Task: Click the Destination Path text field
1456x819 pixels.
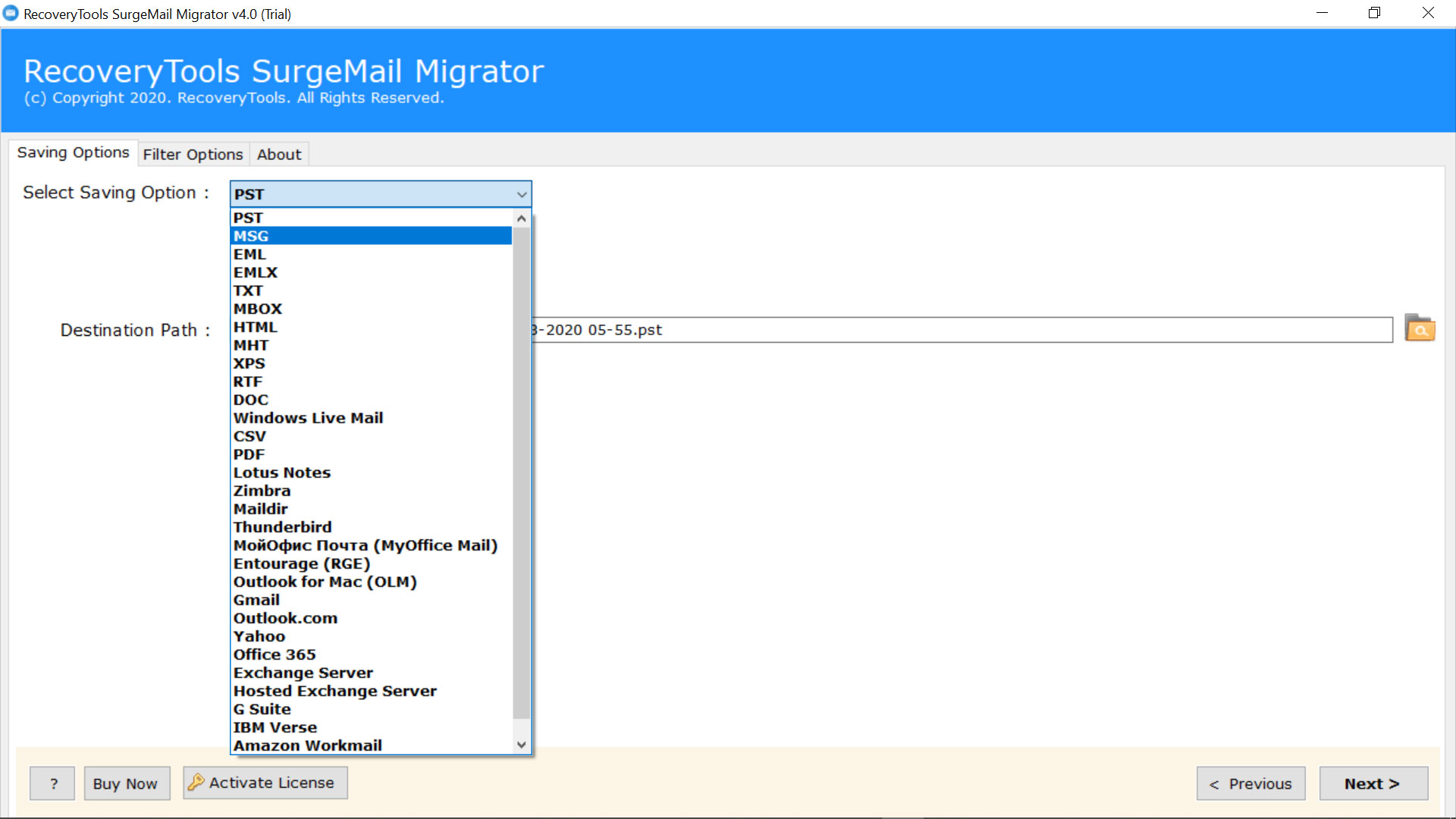Action: click(x=962, y=330)
